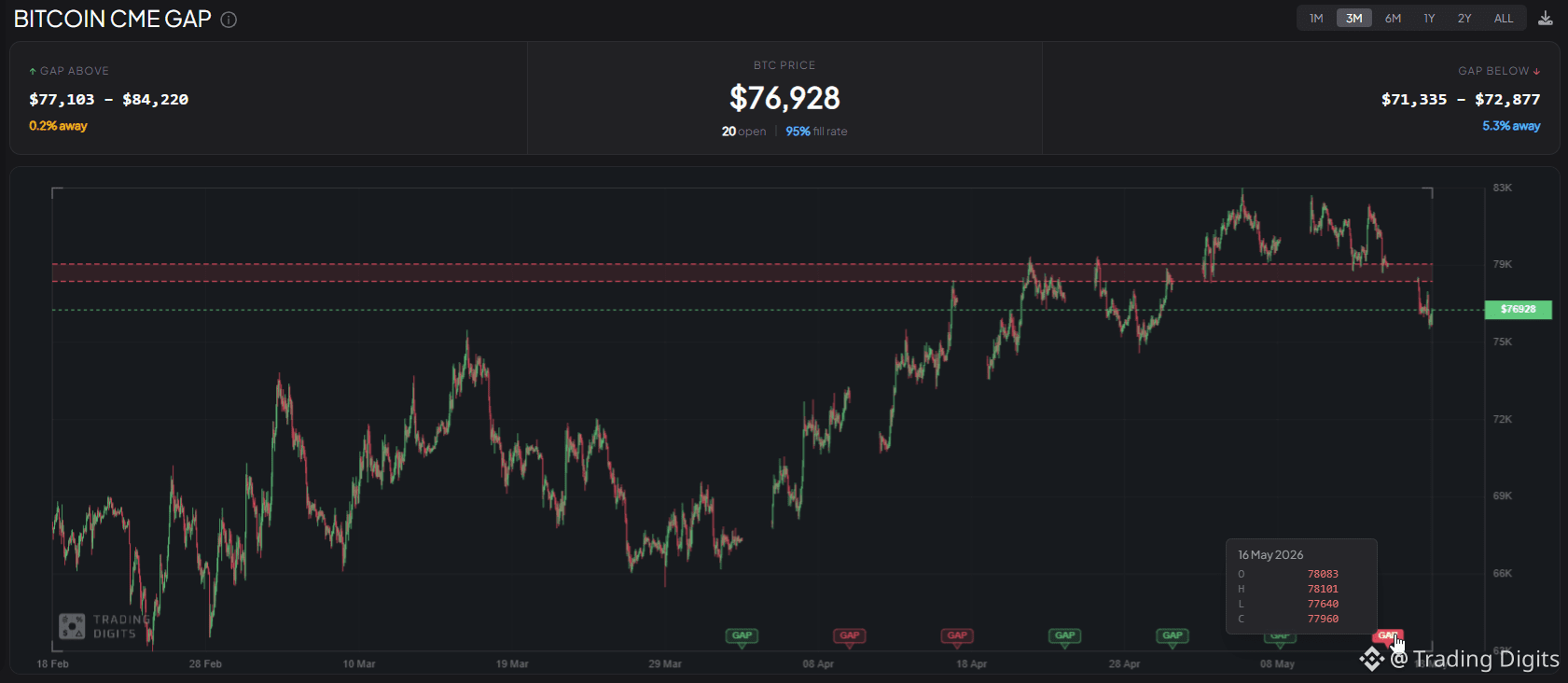View the ALL time range
1568x683 pixels.
pos(1504,19)
